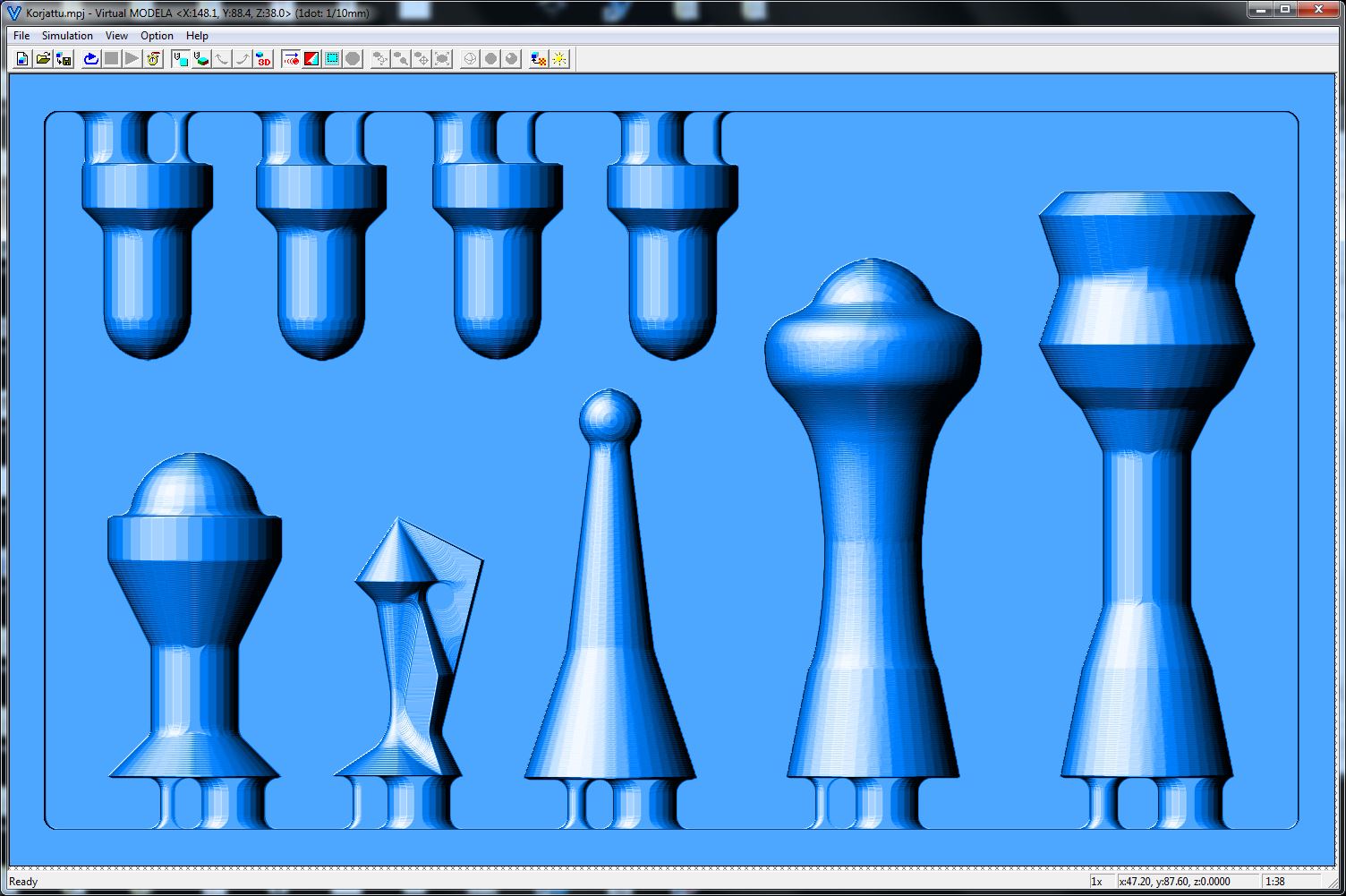The width and height of the screenshot is (1346, 896).
Task: Click the knight chess piece model
Action: (409, 648)
